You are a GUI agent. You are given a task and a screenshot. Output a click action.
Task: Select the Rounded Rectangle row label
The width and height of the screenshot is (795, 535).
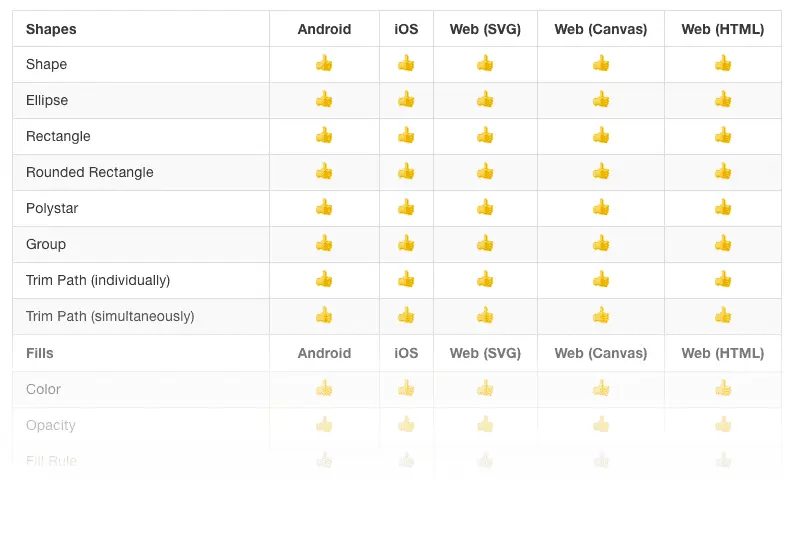click(x=90, y=172)
